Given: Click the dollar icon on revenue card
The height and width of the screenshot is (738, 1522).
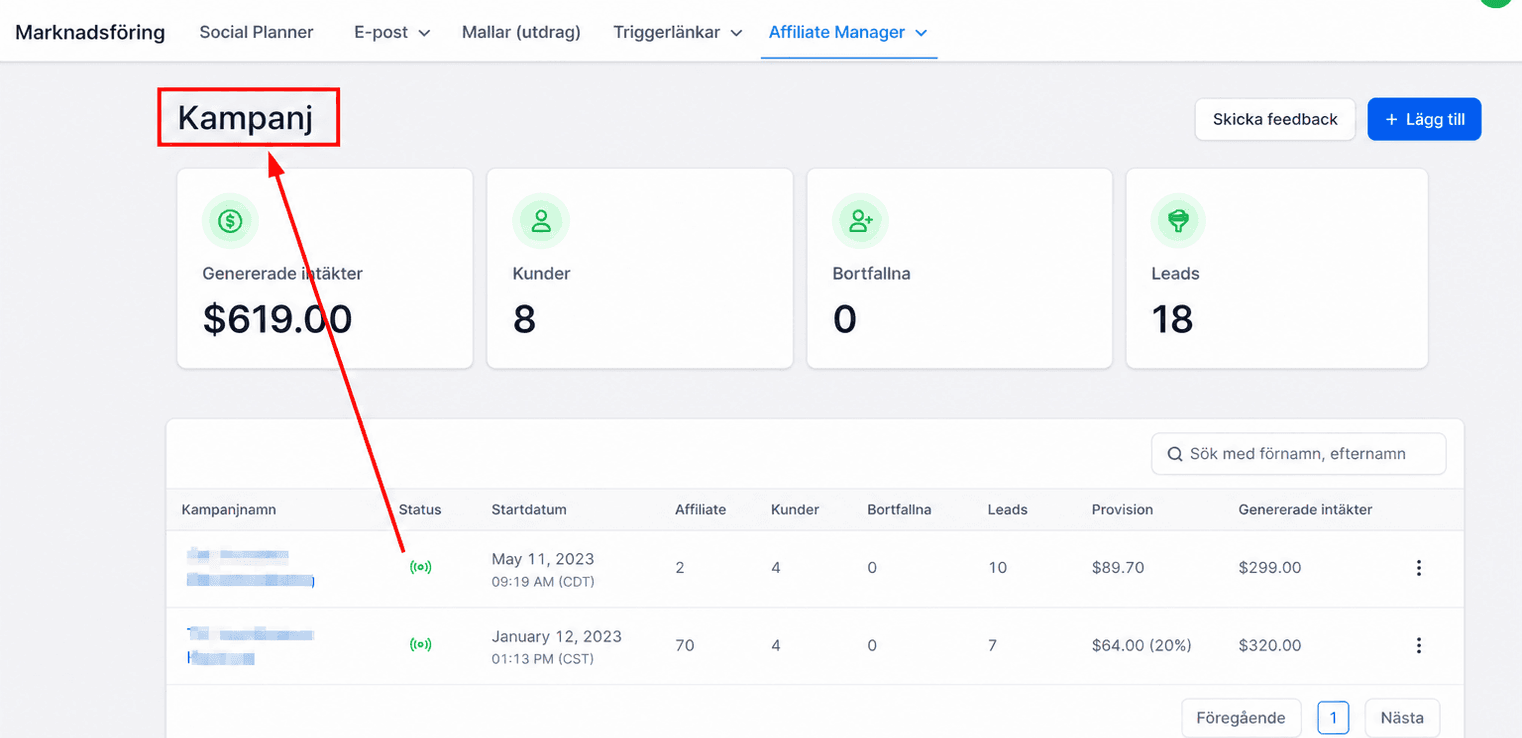Looking at the screenshot, I should click(x=230, y=221).
